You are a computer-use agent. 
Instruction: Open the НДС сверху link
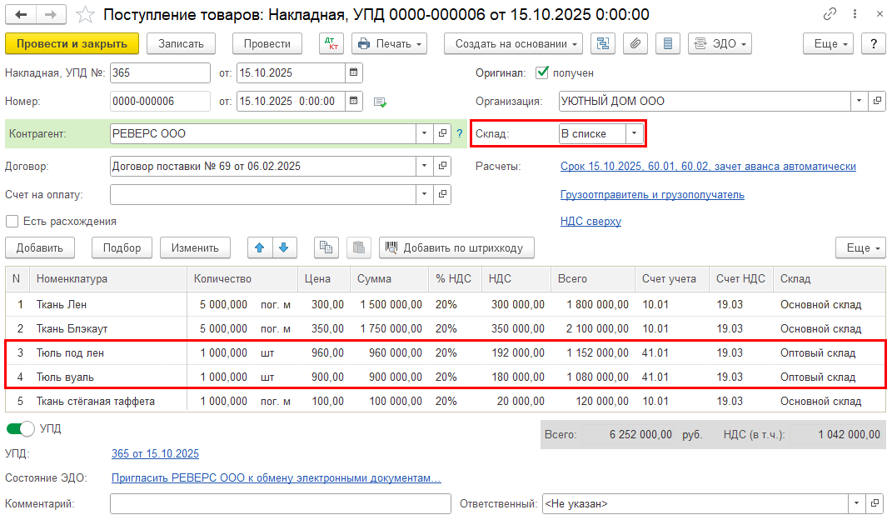coord(590,221)
